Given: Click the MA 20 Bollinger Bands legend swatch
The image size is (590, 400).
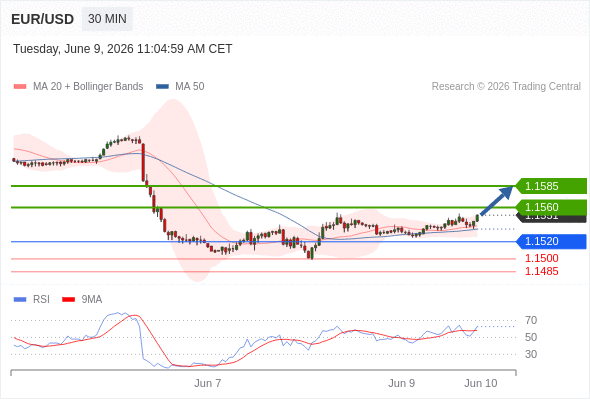Looking at the screenshot, I should pyautogui.click(x=20, y=87).
